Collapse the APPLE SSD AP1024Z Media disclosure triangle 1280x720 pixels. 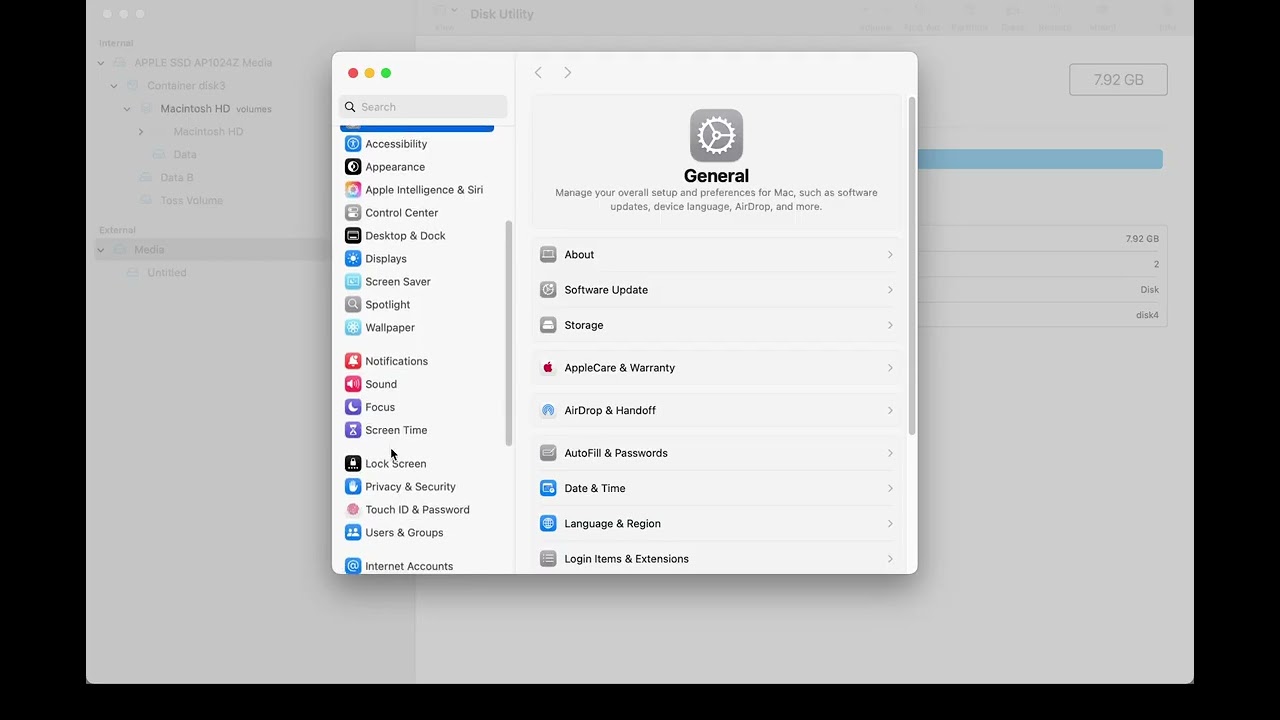click(x=101, y=63)
